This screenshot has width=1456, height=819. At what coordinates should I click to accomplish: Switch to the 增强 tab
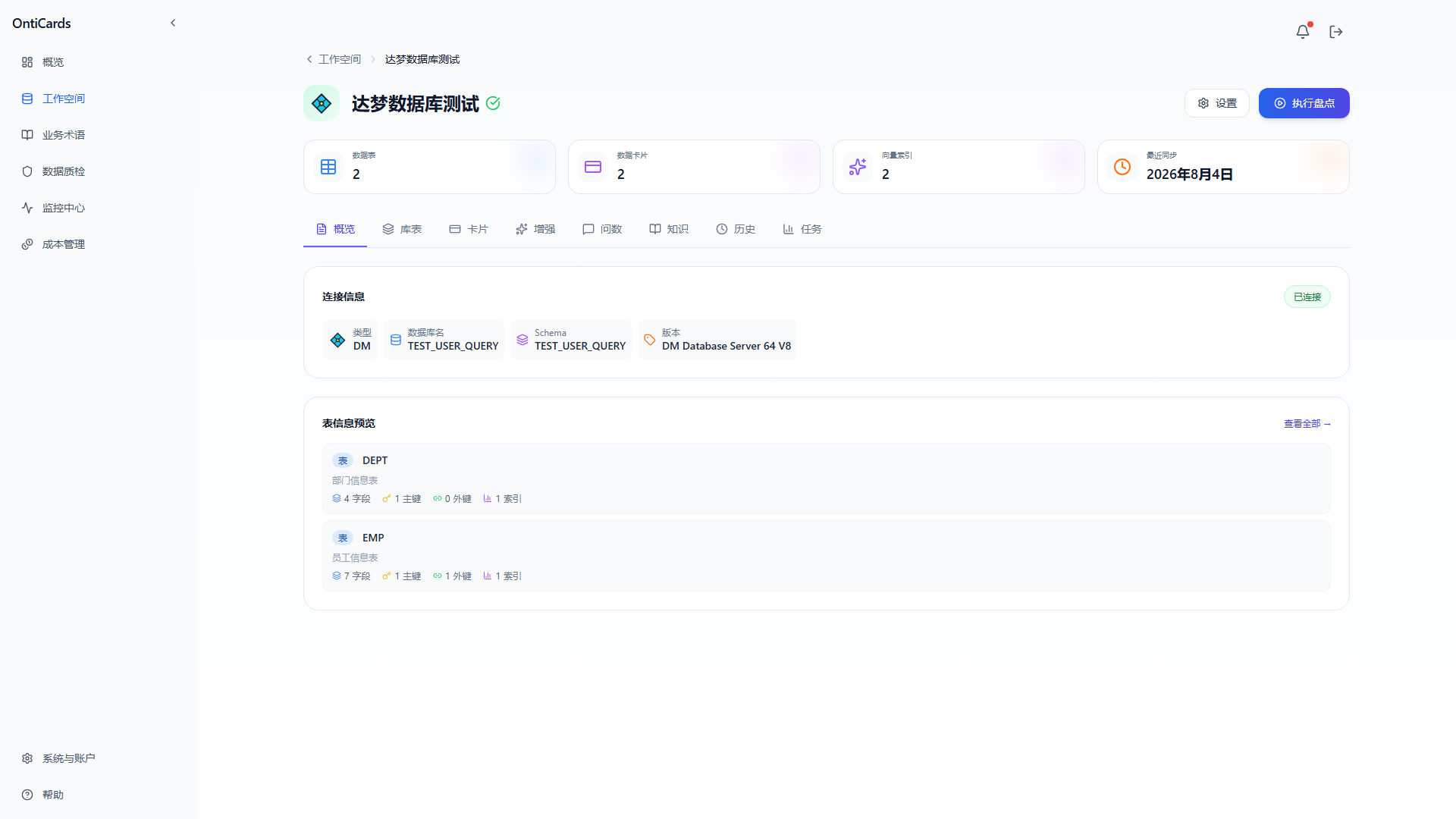pos(535,229)
